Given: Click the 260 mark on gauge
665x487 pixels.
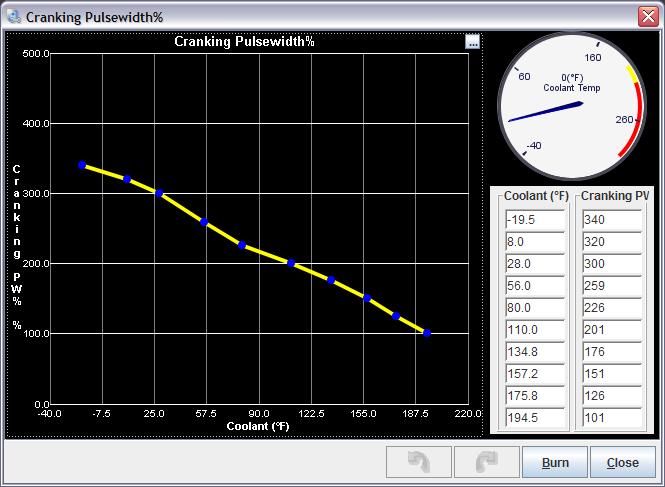Looking at the screenshot, I should tap(624, 120).
